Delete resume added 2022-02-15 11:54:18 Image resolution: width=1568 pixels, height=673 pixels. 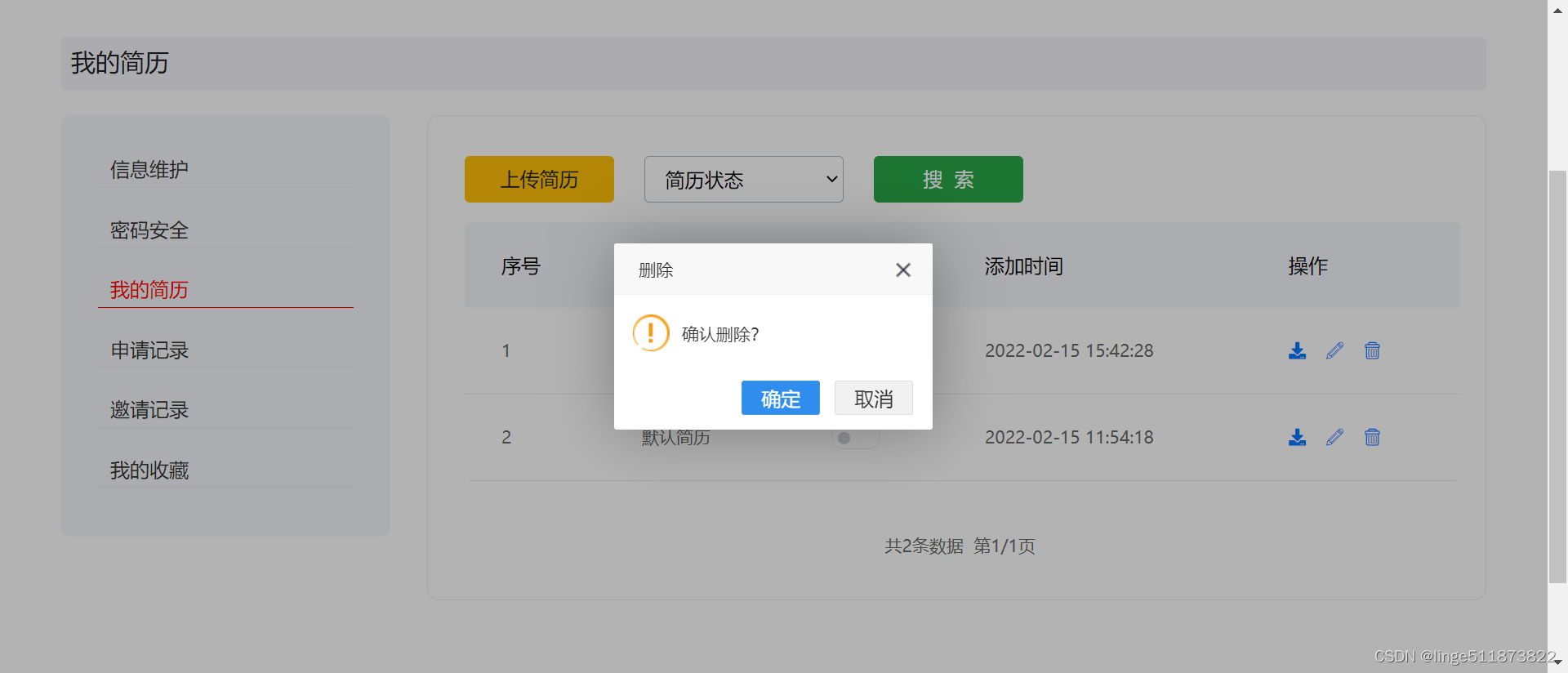point(1372,437)
